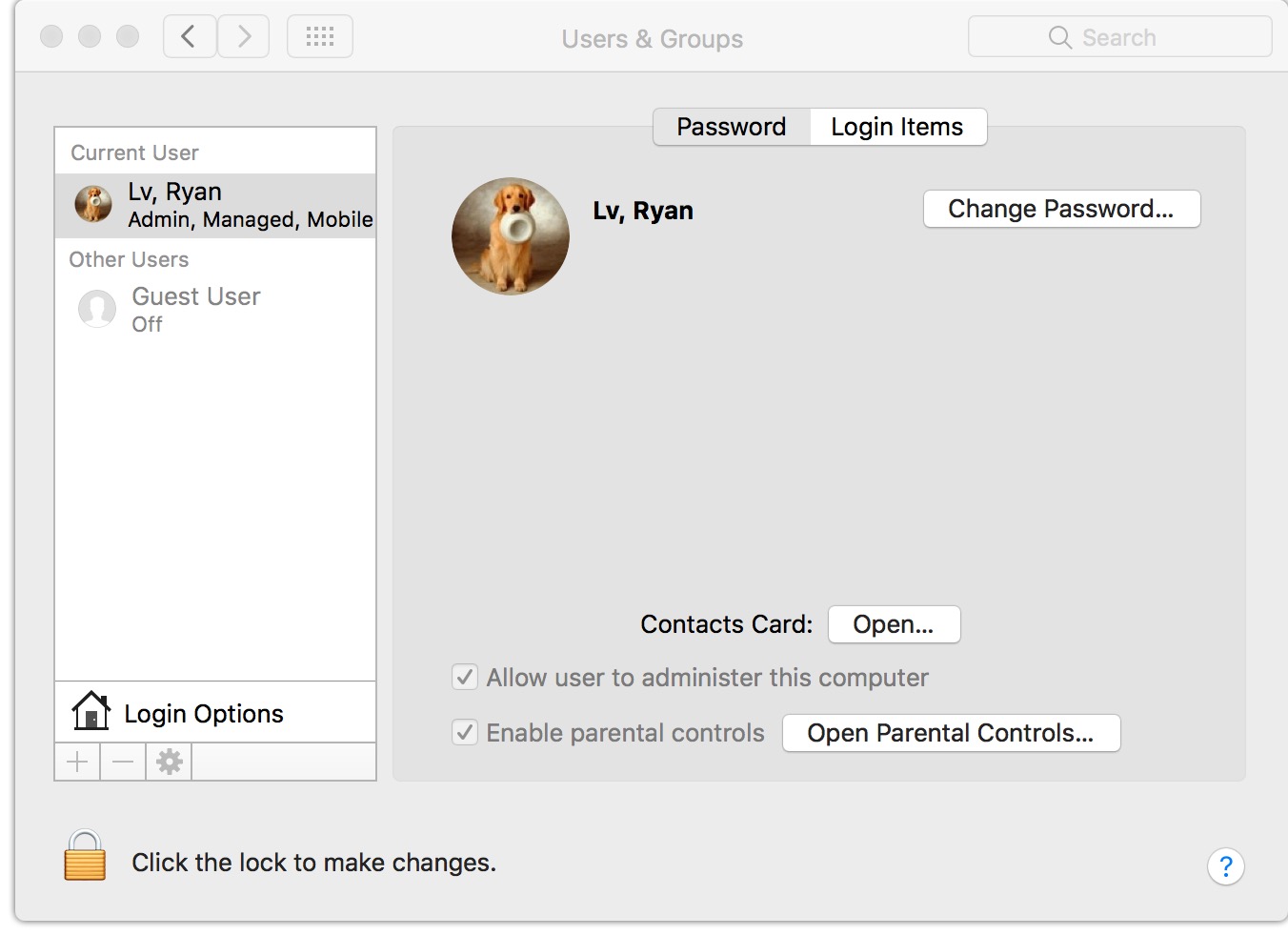Go back with the left arrow

189,37
